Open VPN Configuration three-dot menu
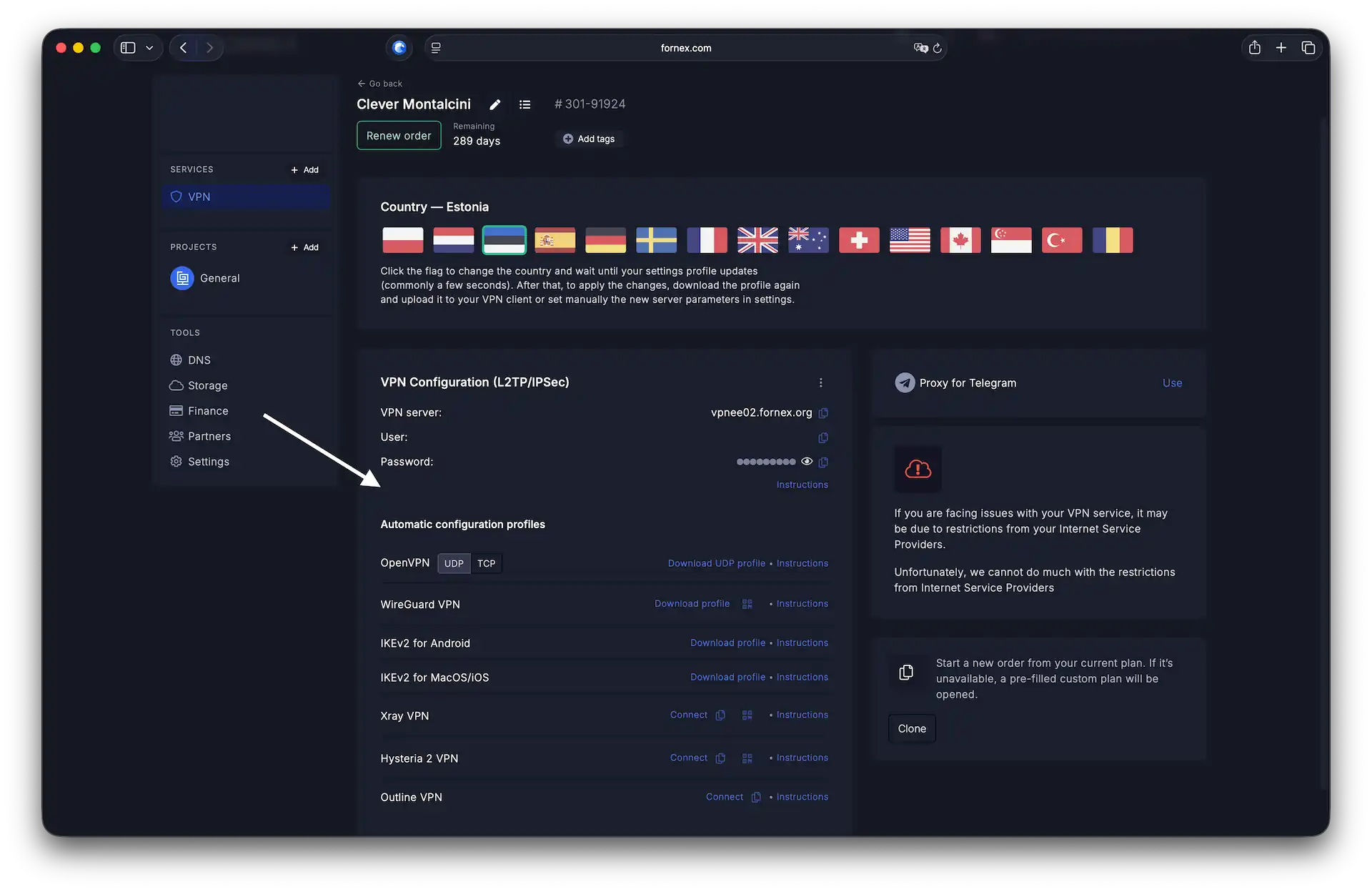Image resolution: width=1372 pixels, height=892 pixels. [821, 383]
